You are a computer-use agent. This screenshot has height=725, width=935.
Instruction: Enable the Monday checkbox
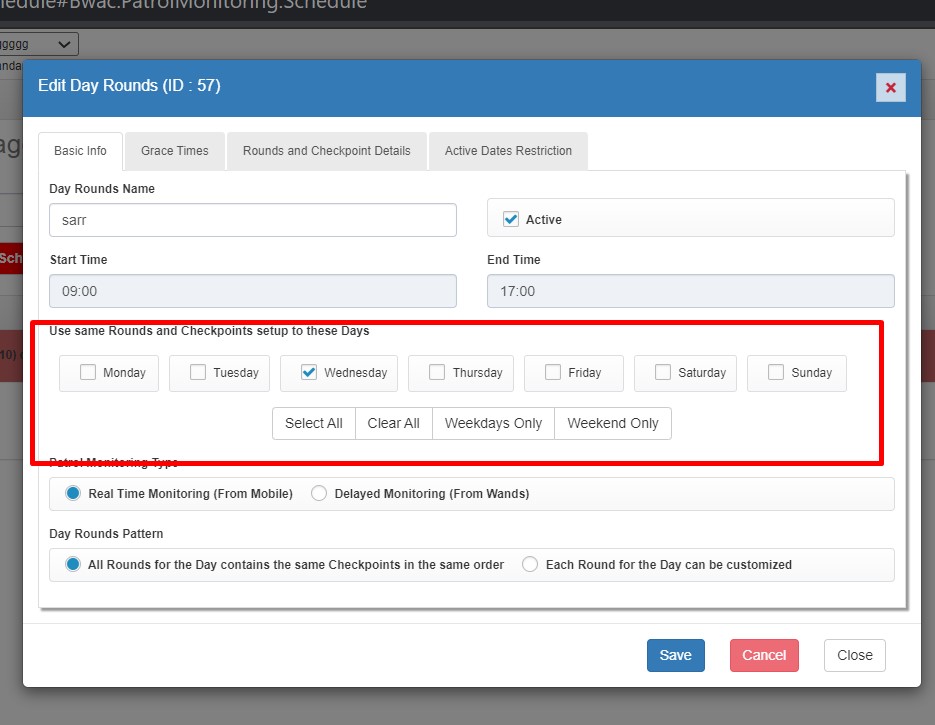[88, 372]
